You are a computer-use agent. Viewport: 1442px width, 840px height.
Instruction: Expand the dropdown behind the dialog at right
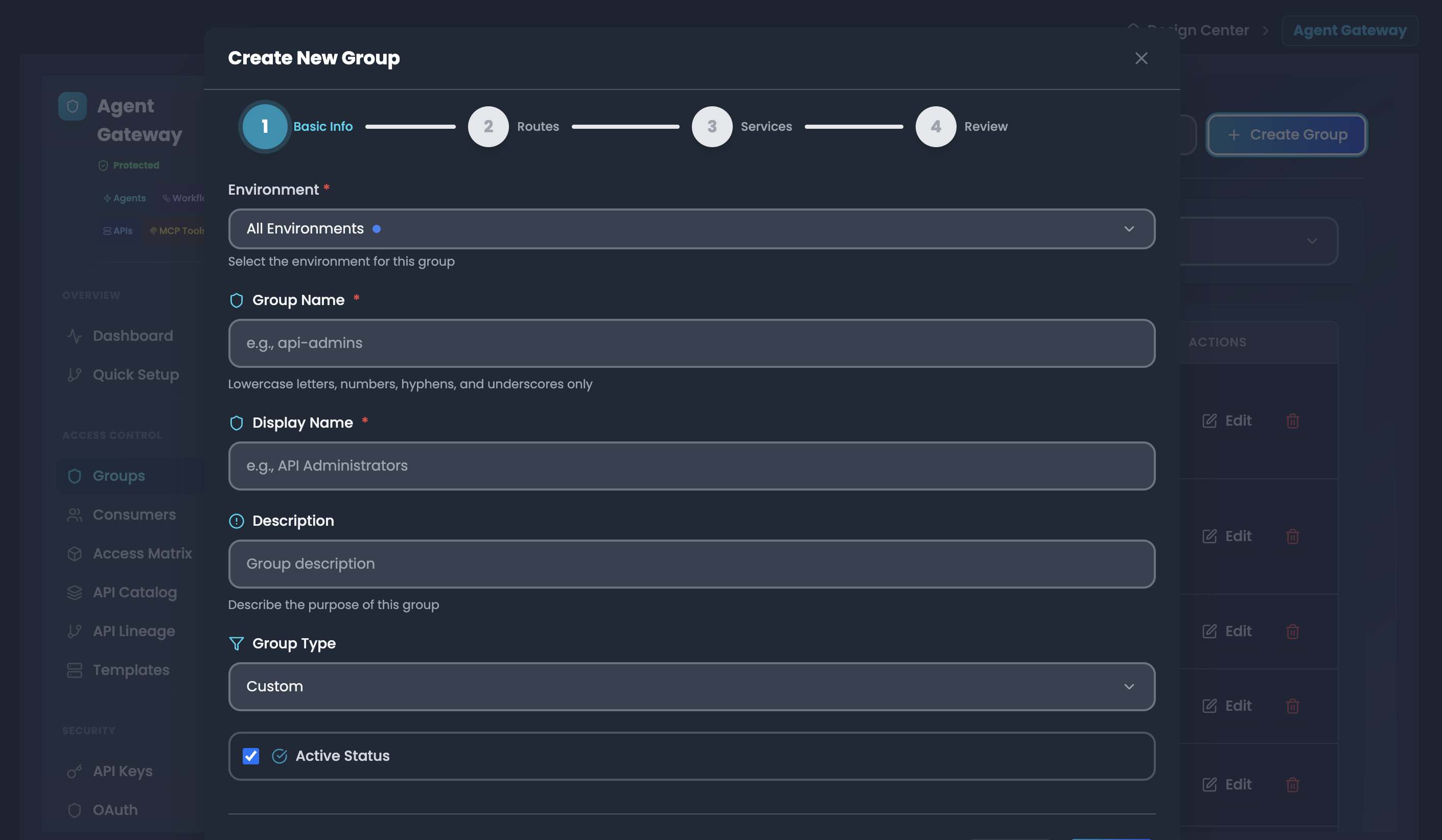point(1312,241)
